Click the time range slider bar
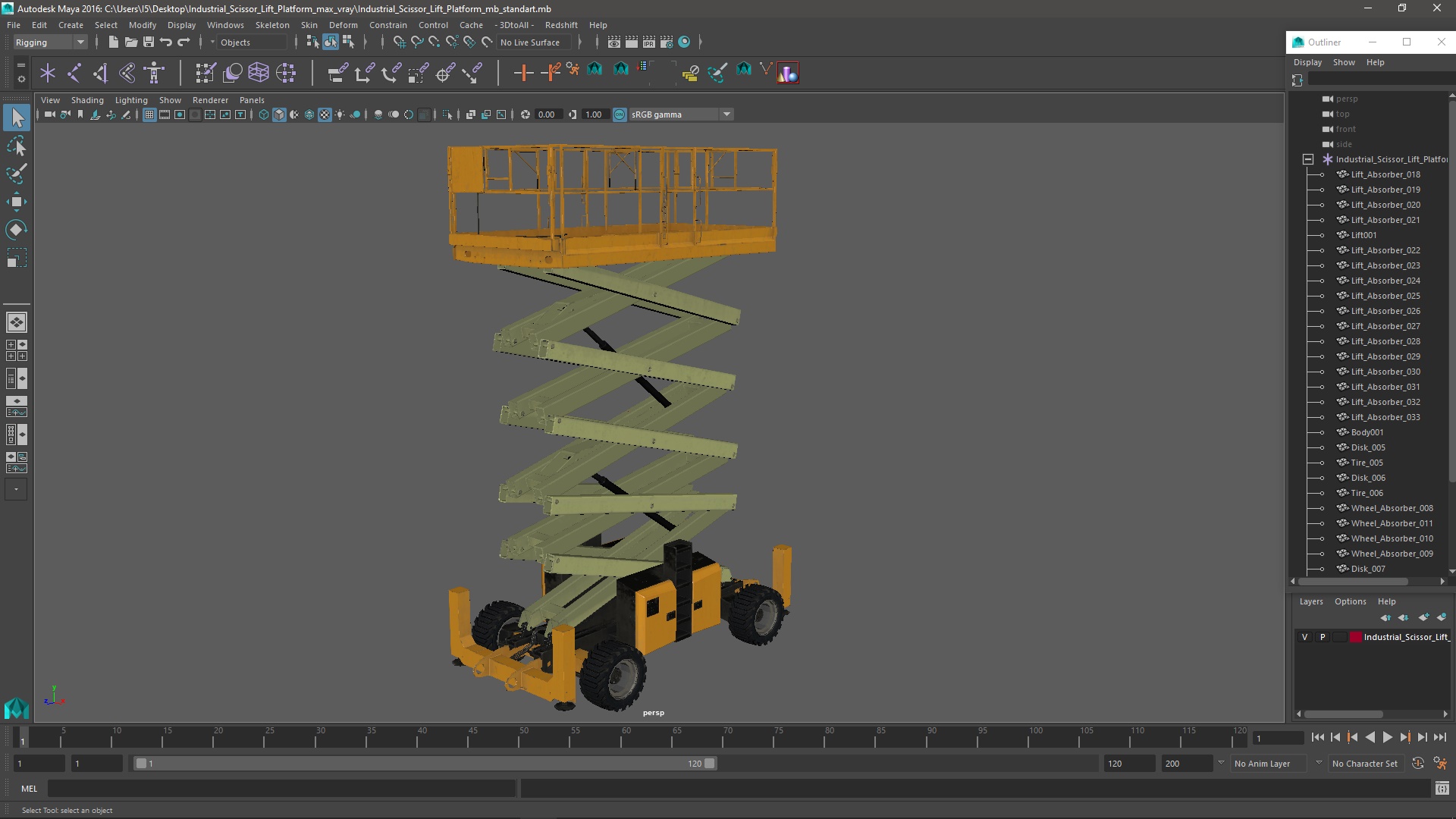Viewport: 1456px width, 819px height. [x=425, y=764]
